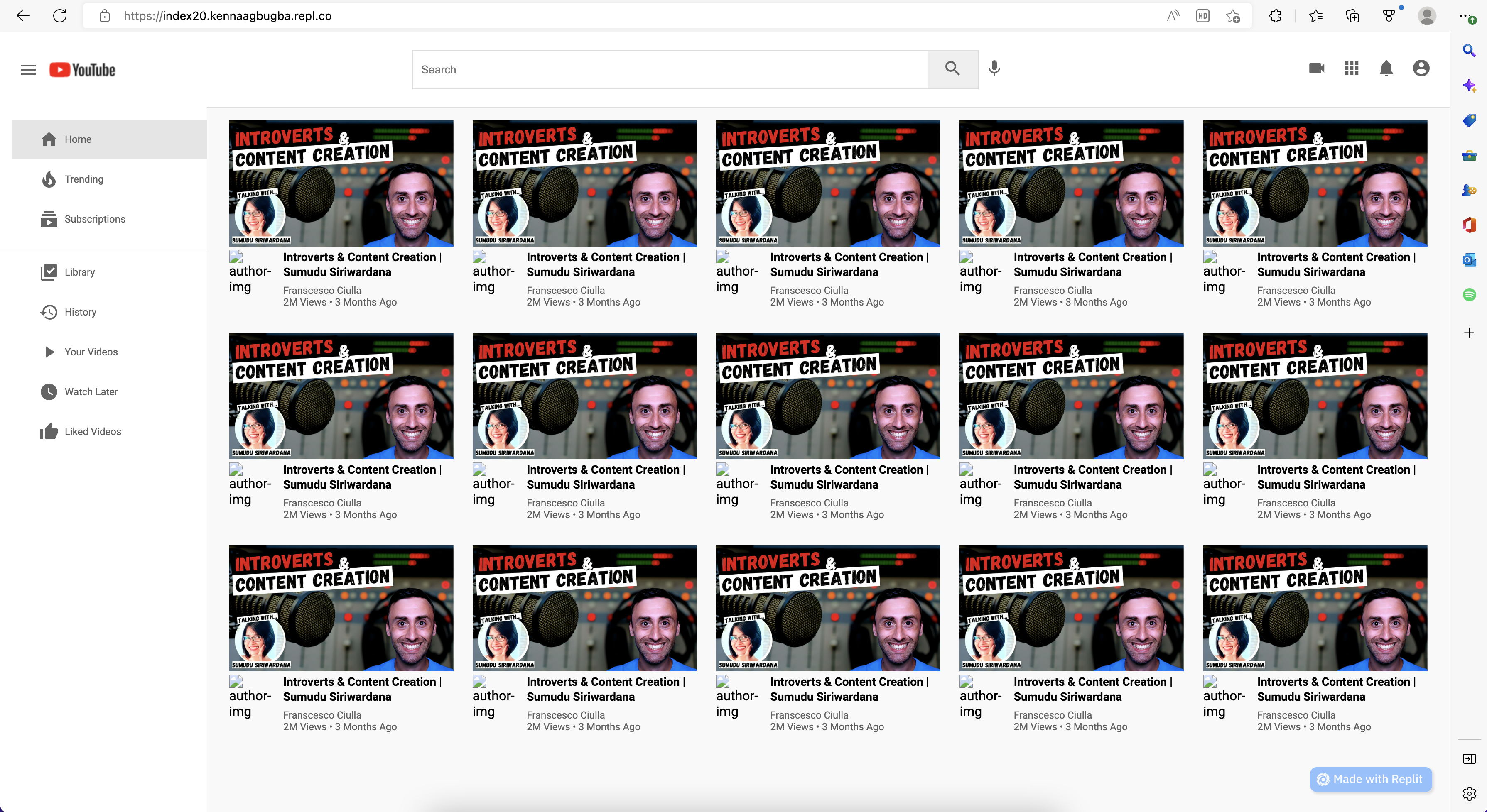
Task: Open Watch Later from the sidebar
Action: click(x=91, y=391)
